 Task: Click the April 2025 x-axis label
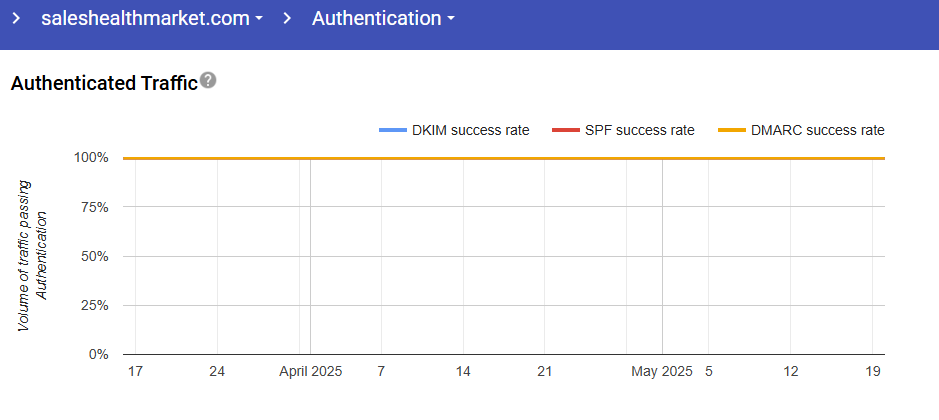[310, 371]
